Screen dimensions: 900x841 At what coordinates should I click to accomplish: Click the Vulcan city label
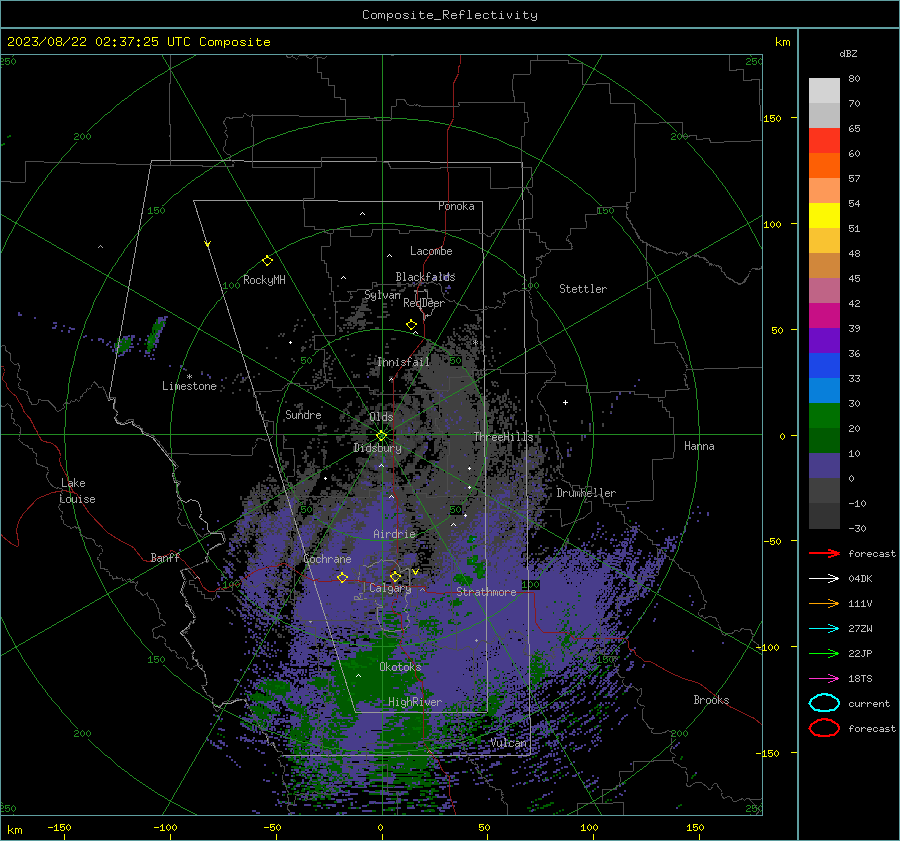click(x=509, y=743)
